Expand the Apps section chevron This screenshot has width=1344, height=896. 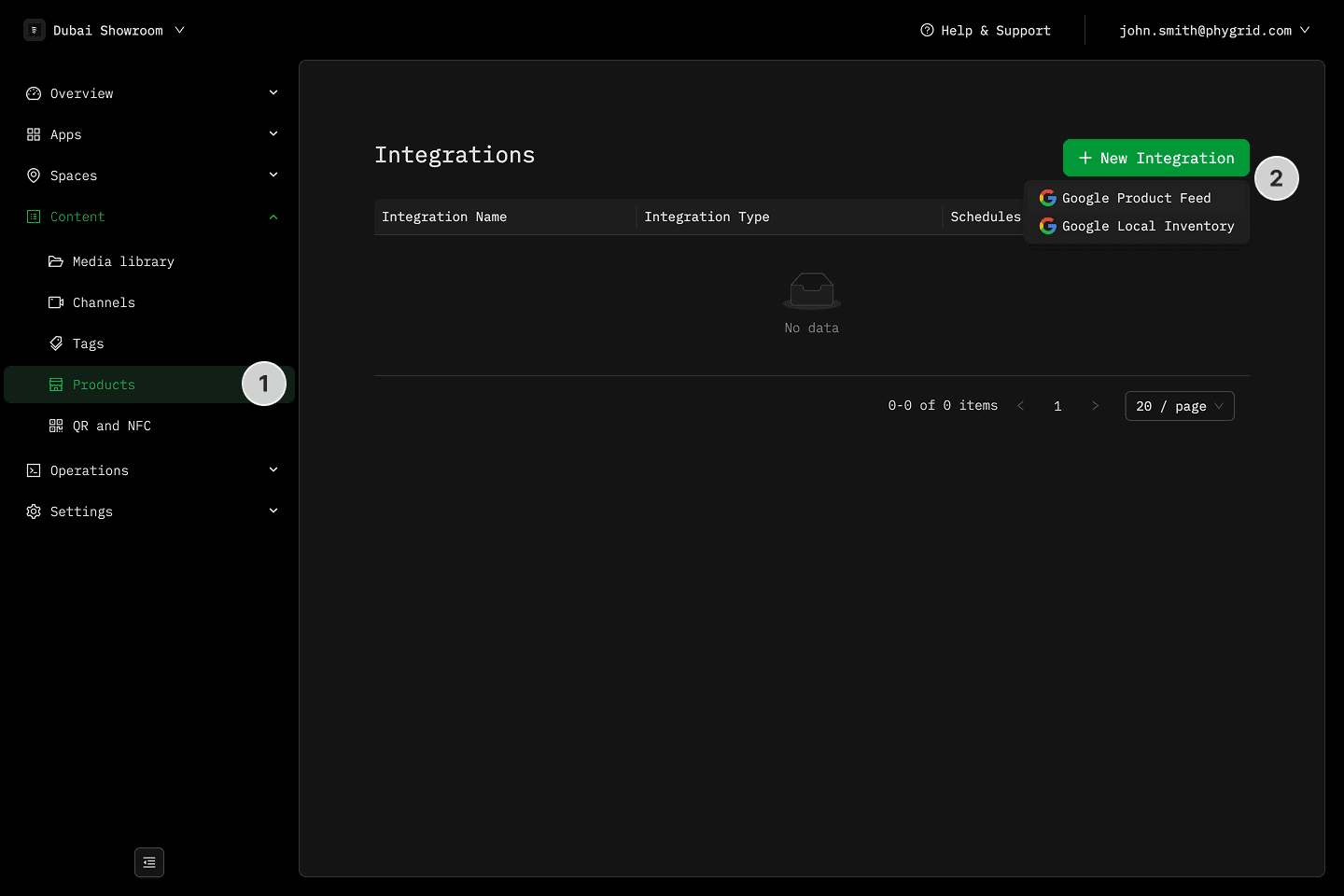(273, 133)
